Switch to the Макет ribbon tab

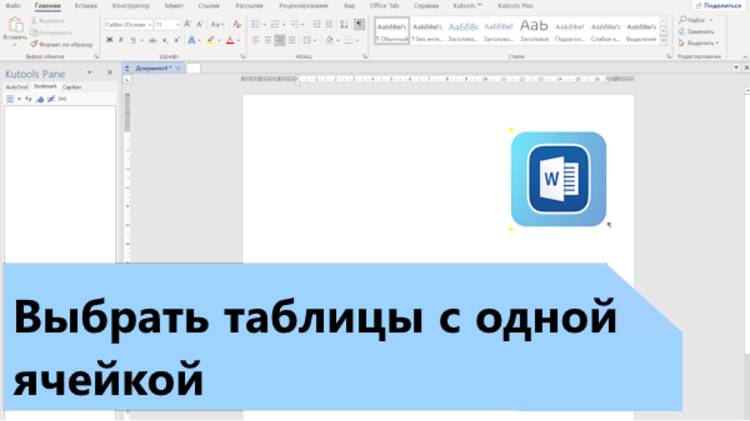pyautogui.click(x=174, y=6)
